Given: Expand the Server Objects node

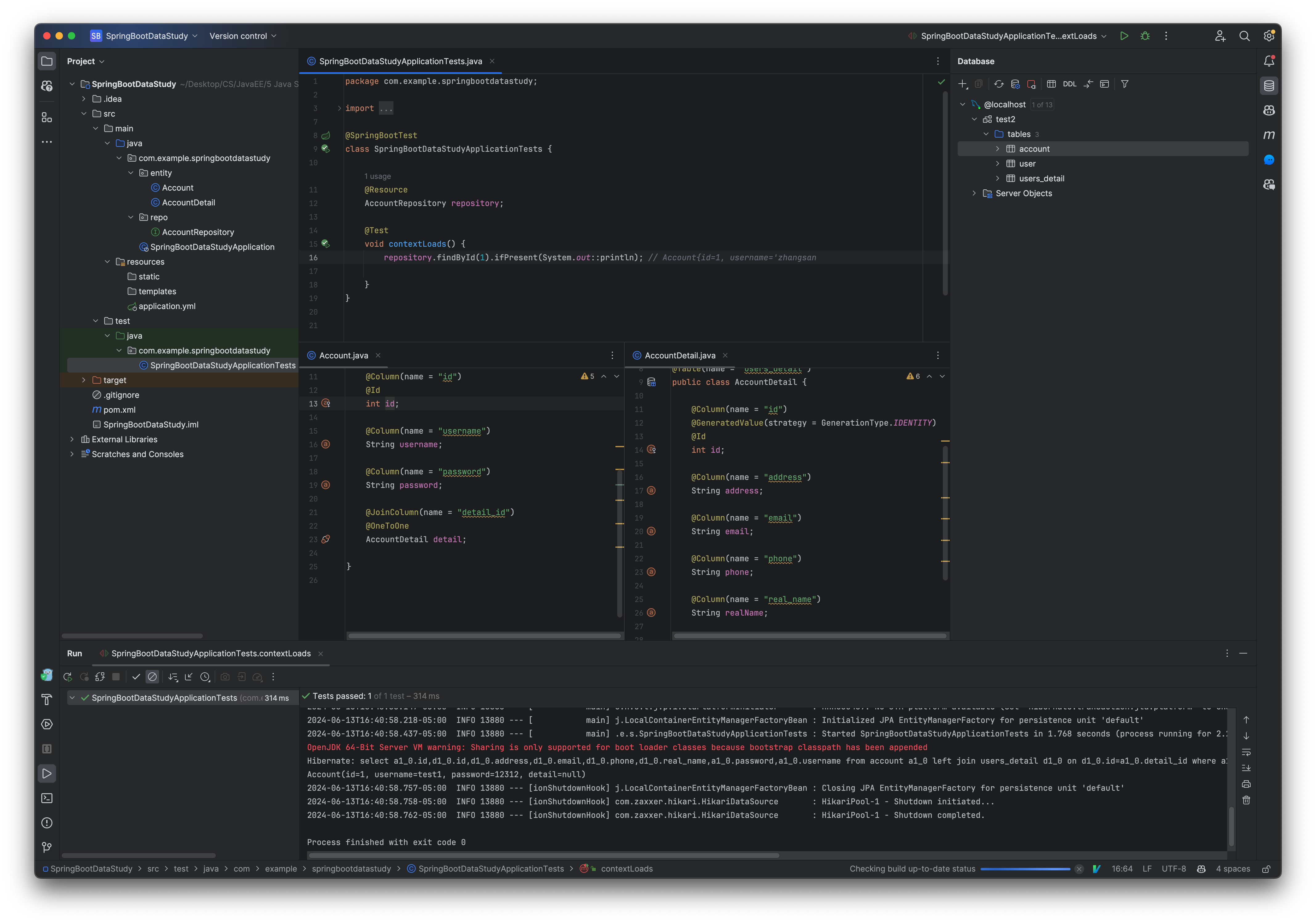Looking at the screenshot, I should (x=974, y=193).
